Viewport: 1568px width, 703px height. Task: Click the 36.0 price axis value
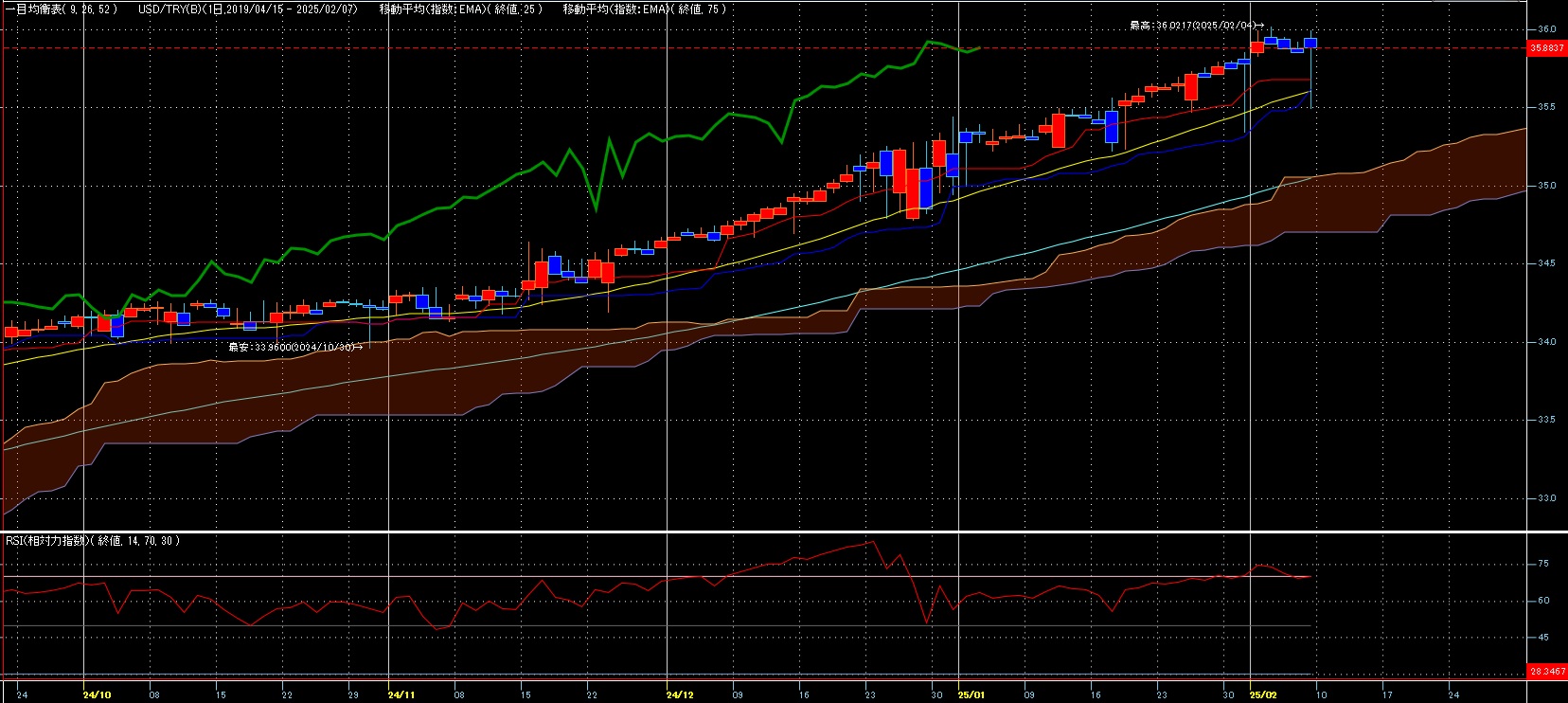1546,29
